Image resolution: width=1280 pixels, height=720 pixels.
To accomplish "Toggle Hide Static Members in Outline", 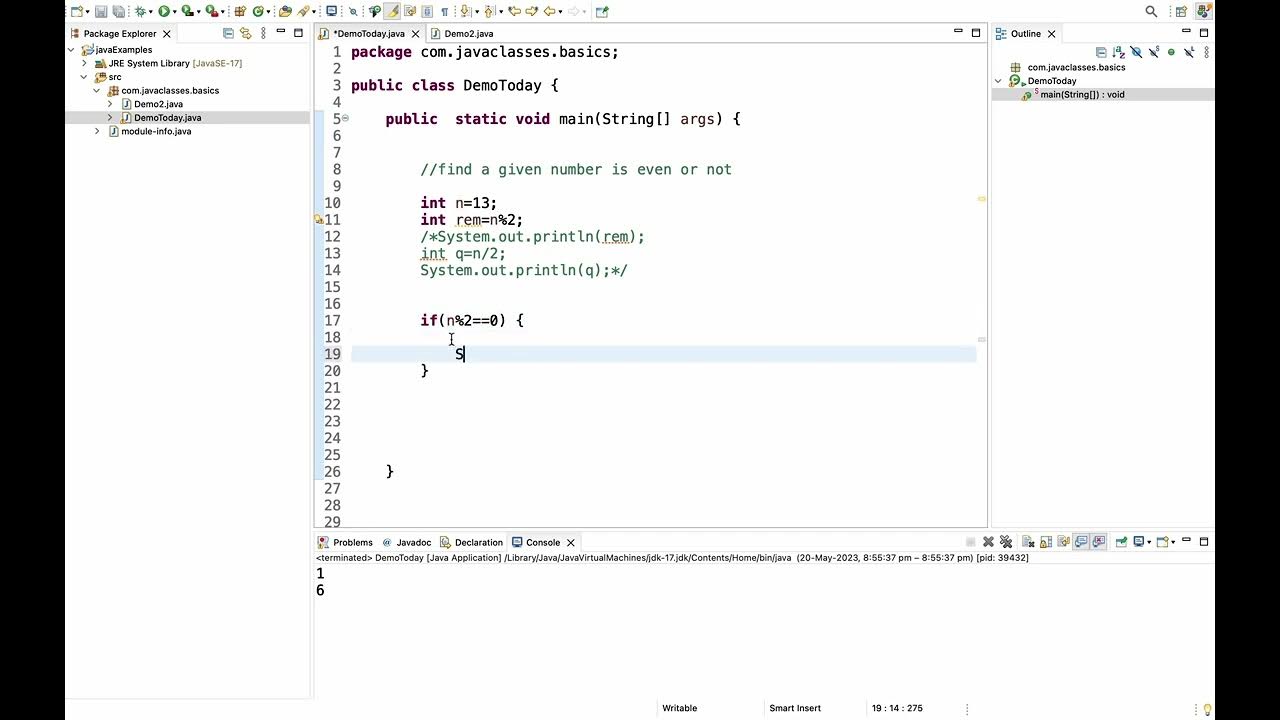I will (x=1154, y=52).
